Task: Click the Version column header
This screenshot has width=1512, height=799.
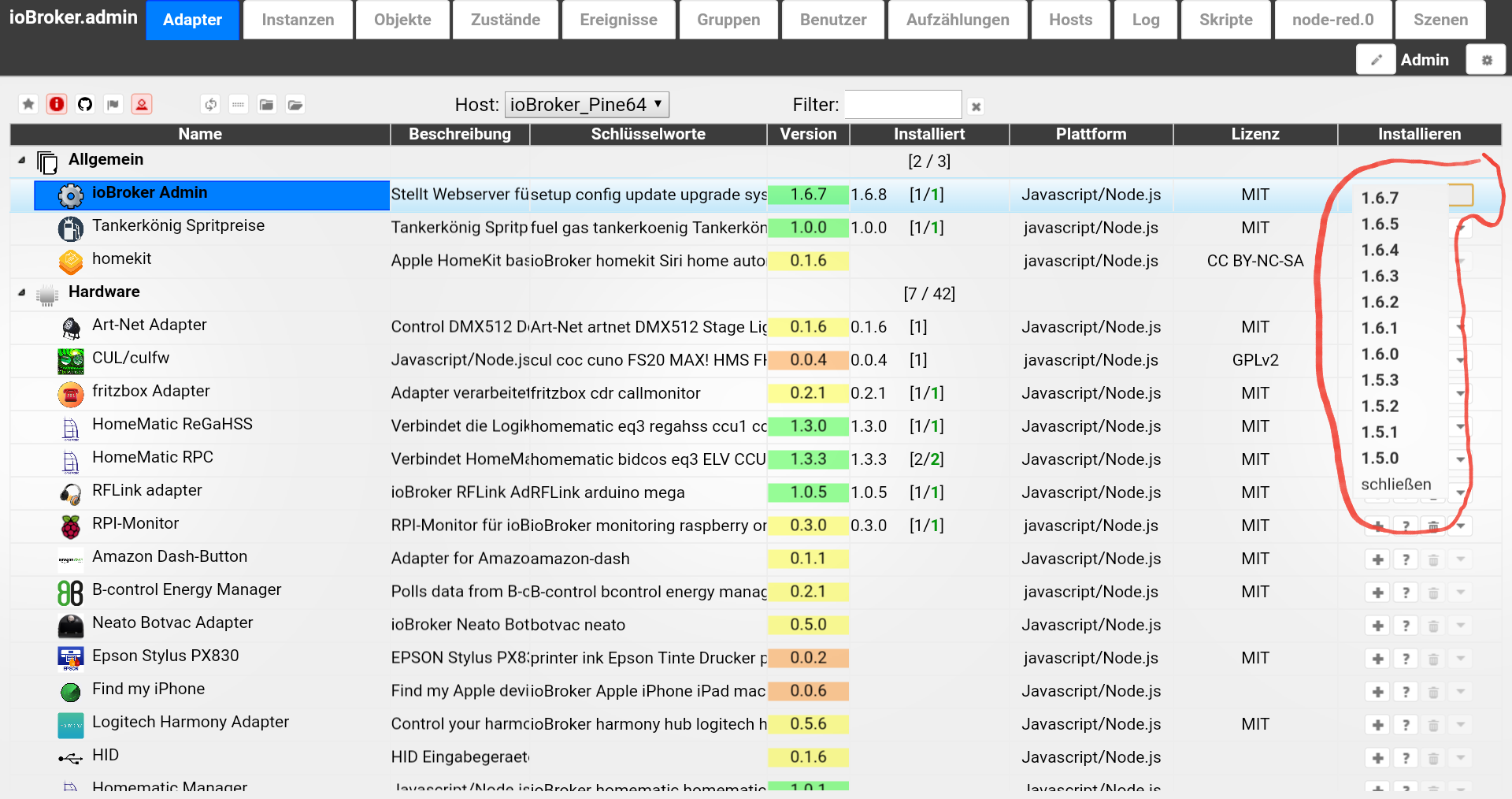Action: point(808,134)
